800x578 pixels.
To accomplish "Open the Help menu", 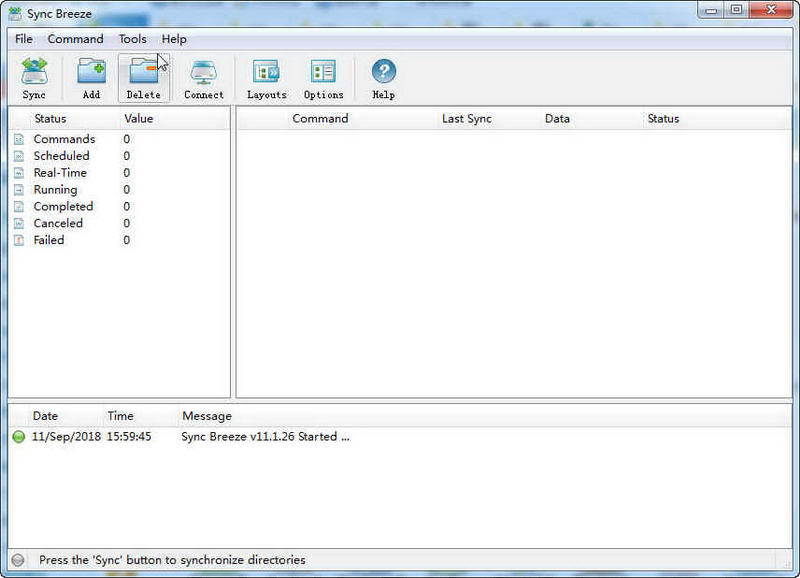I will [x=174, y=39].
